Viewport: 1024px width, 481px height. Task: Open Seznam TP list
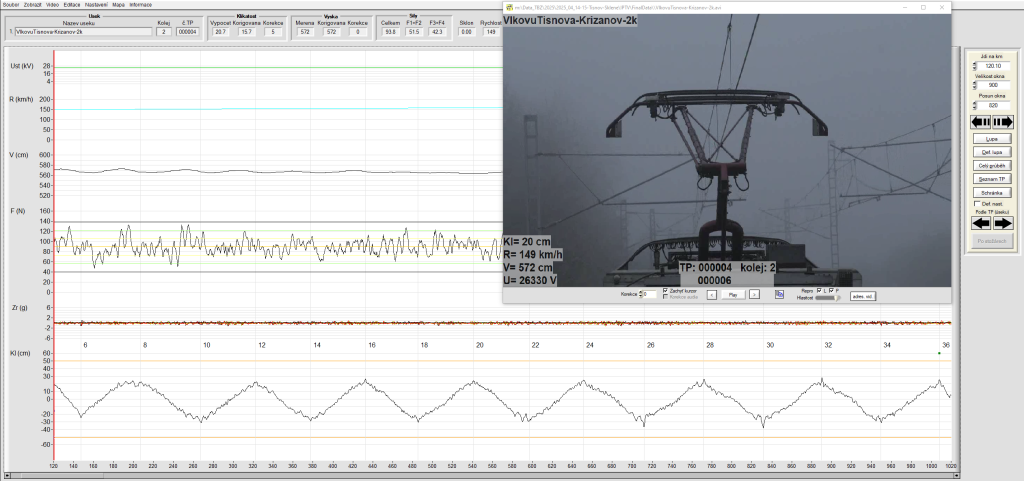coord(991,179)
